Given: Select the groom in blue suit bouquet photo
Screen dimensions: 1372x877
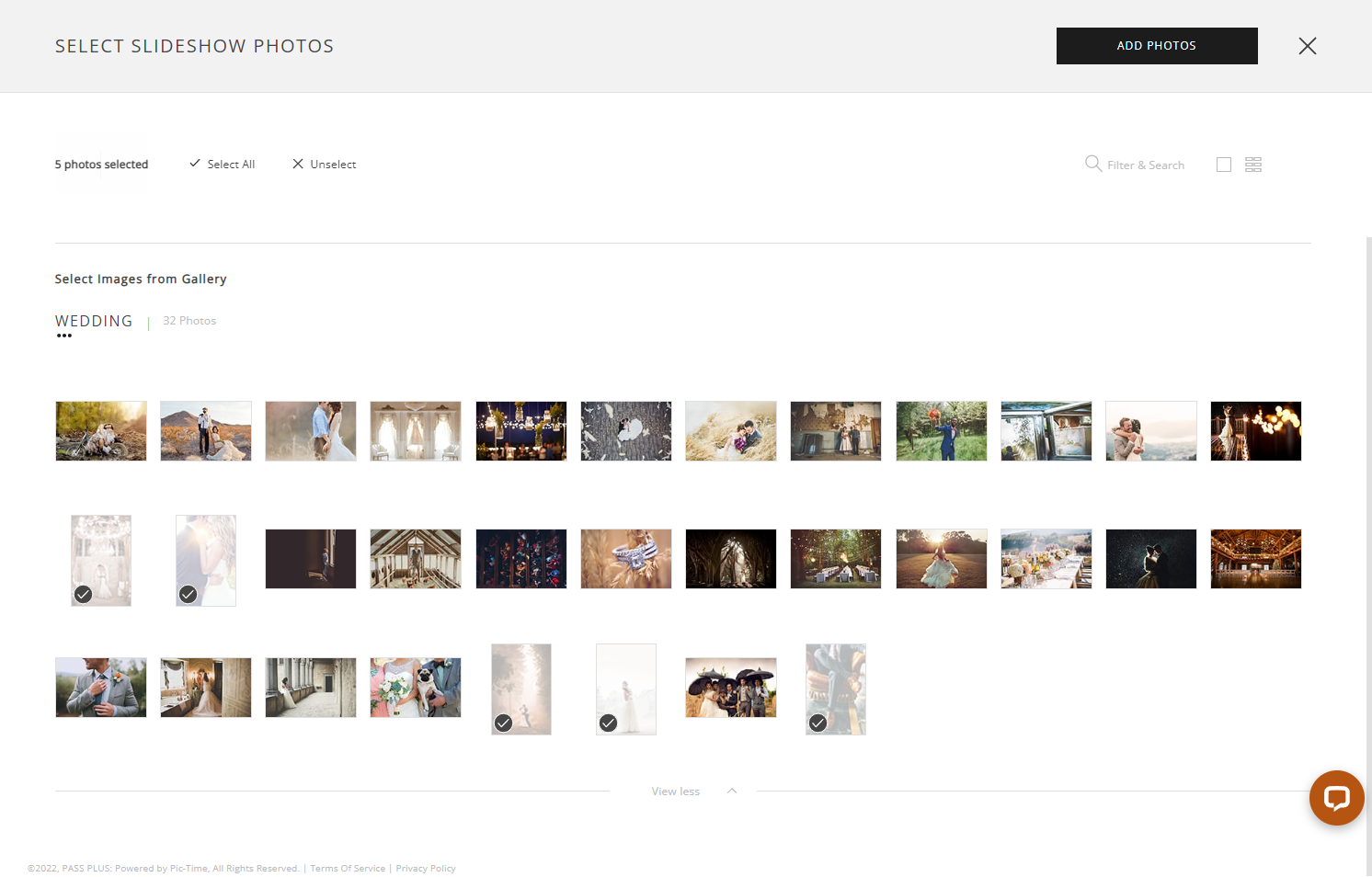Looking at the screenshot, I should tap(942, 431).
